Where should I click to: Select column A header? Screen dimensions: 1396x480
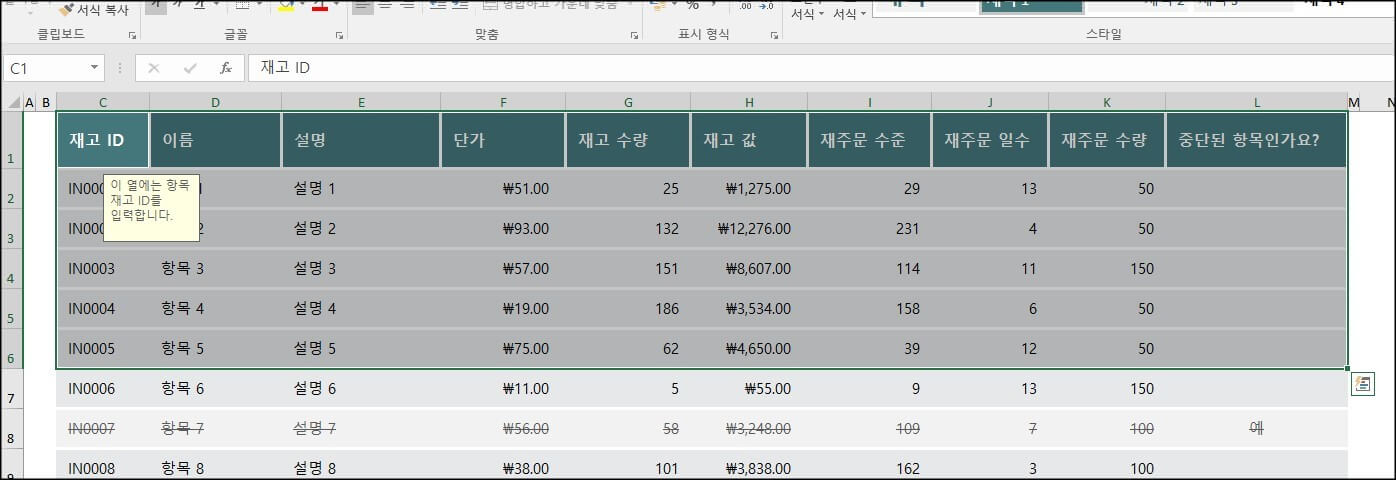29,102
